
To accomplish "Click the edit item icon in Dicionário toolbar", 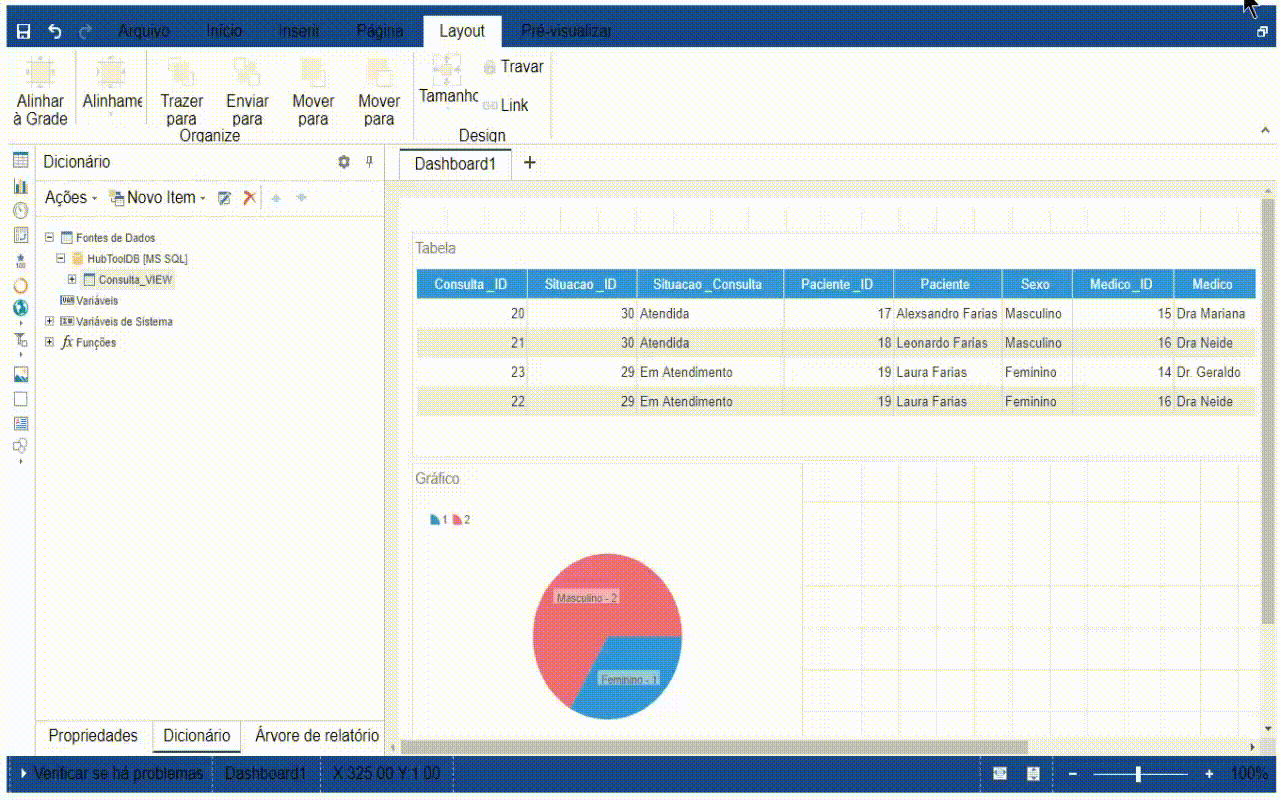I will pos(225,198).
